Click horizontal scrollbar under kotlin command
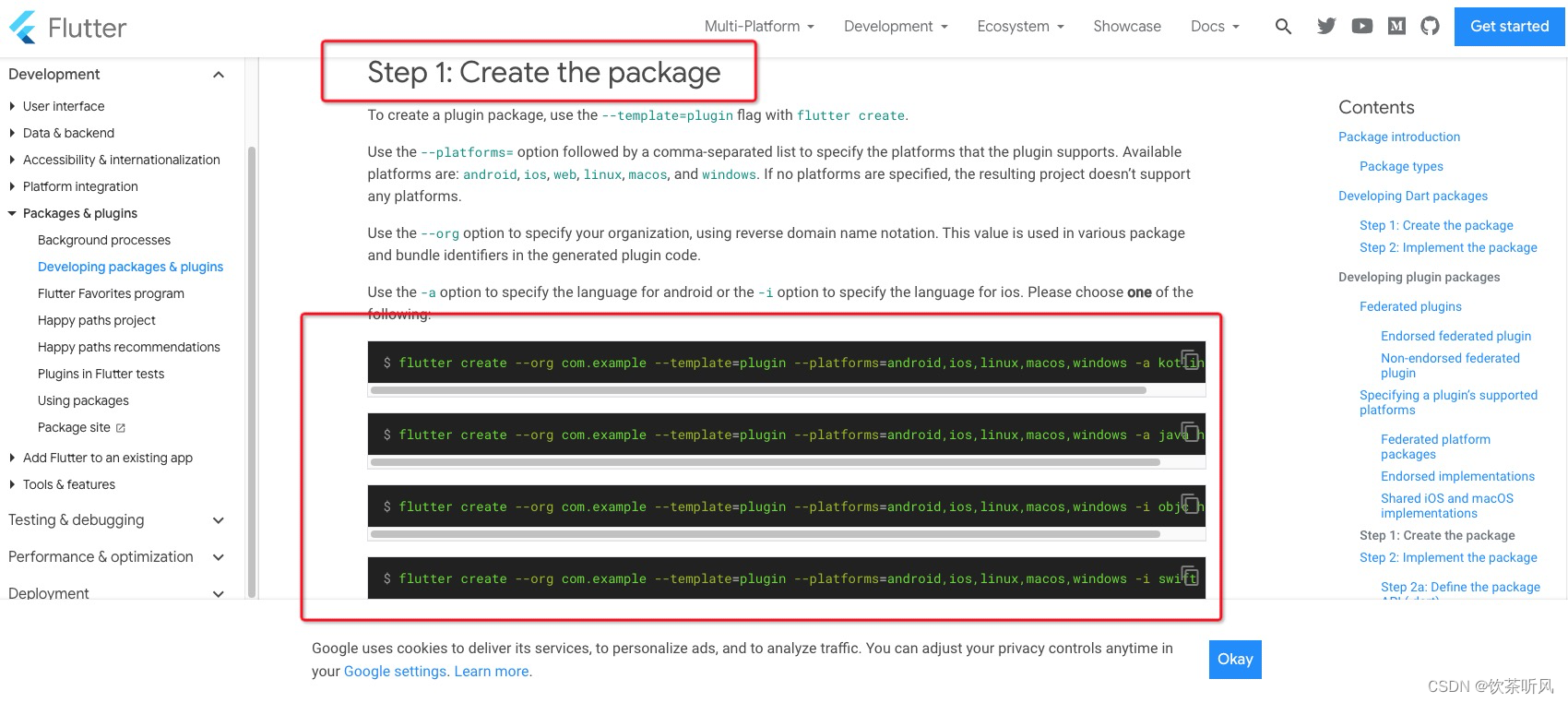Viewport: 1568px width, 703px height. pyautogui.click(x=758, y=390)
